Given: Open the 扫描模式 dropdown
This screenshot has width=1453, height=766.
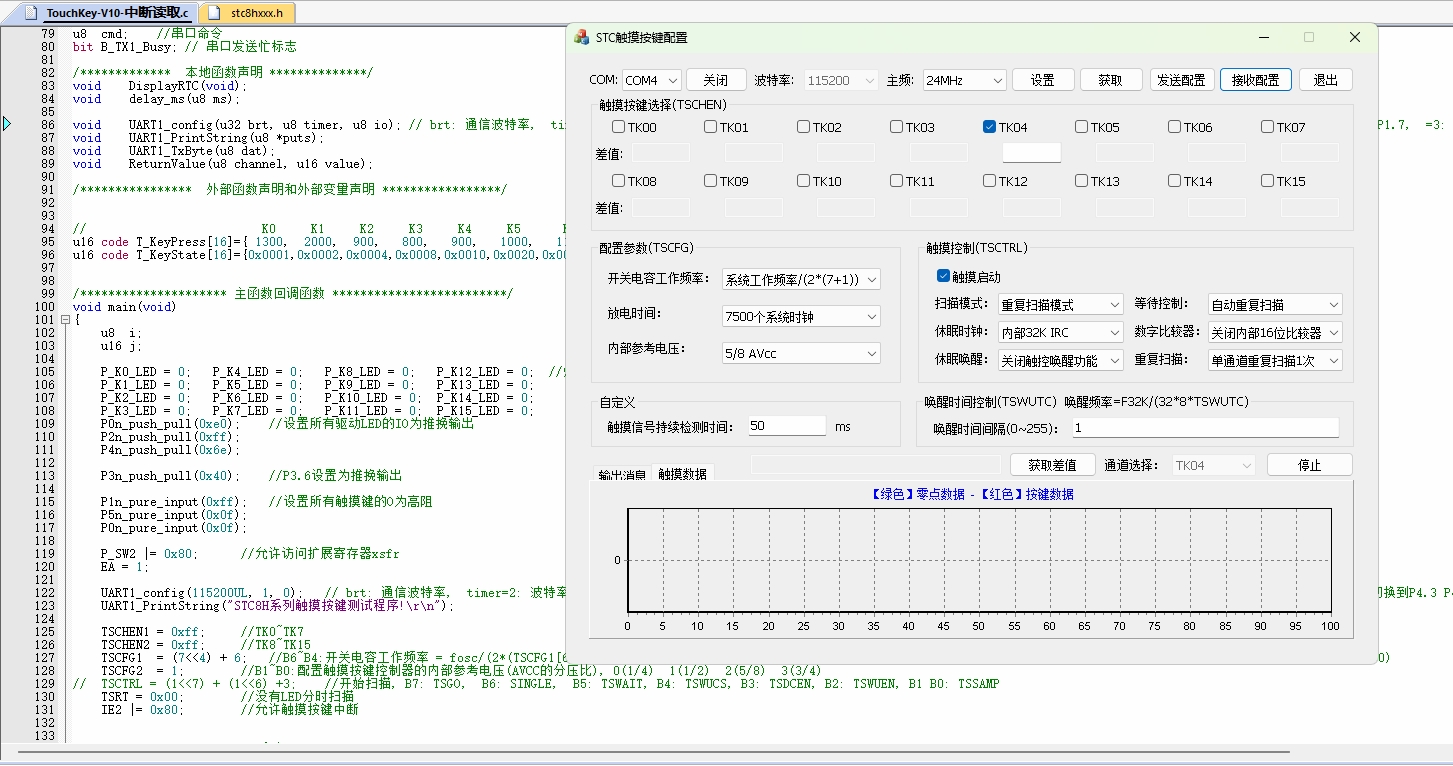Looking at the screenshot, I should [x=1060, y=304].
